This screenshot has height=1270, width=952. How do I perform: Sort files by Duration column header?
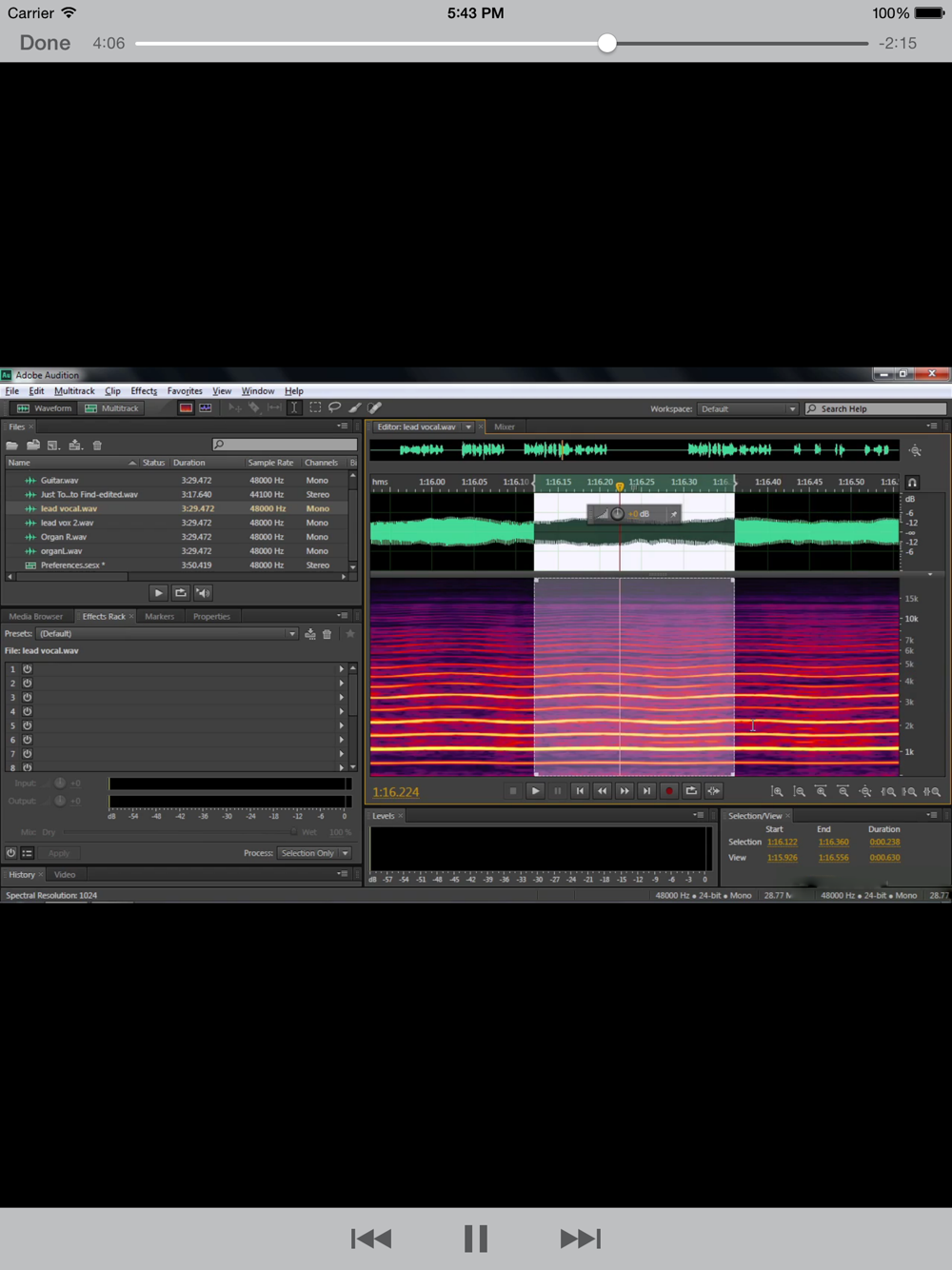point(188,463)
